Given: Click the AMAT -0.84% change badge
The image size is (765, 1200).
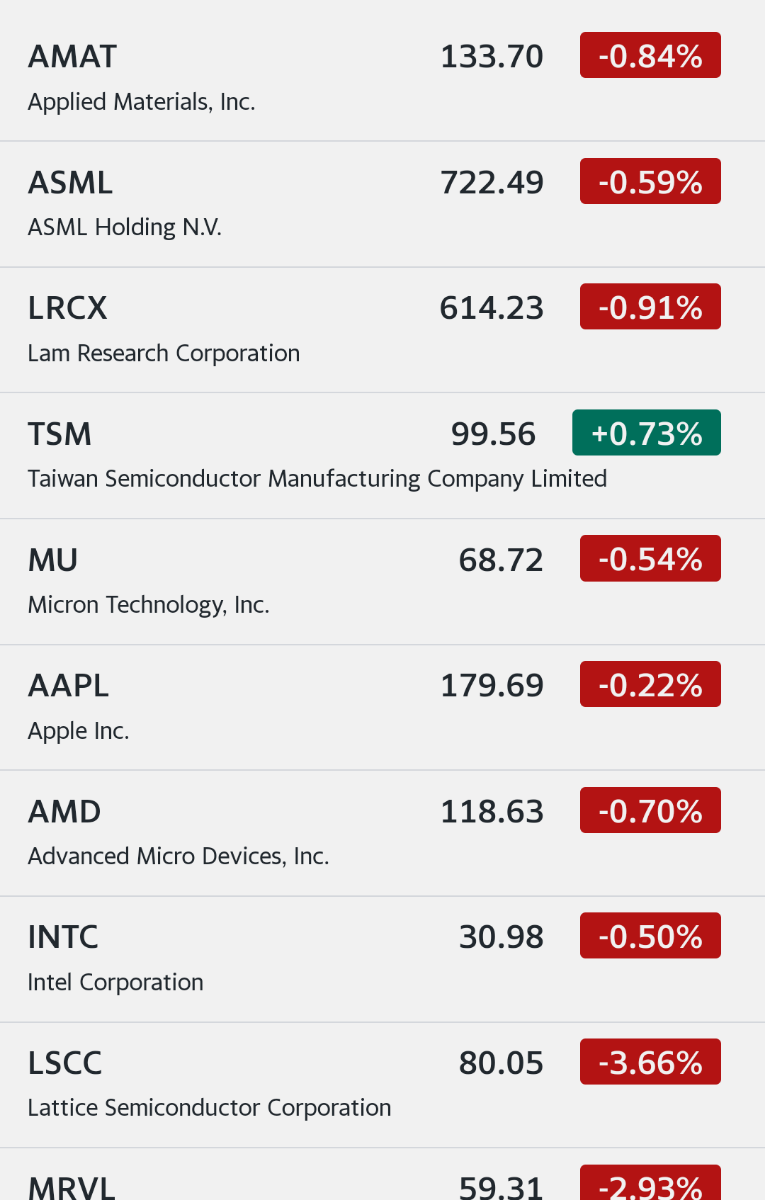Looking at the screenshot, I should (650, 56).
